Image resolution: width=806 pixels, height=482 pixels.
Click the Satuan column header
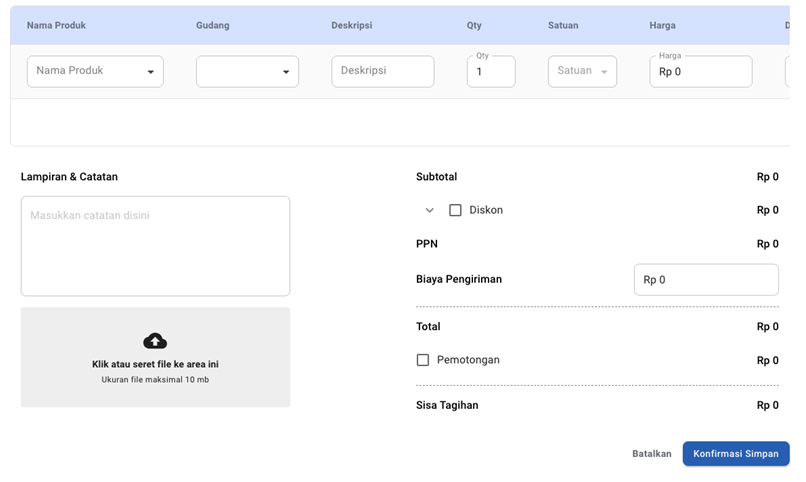point(563,25)
